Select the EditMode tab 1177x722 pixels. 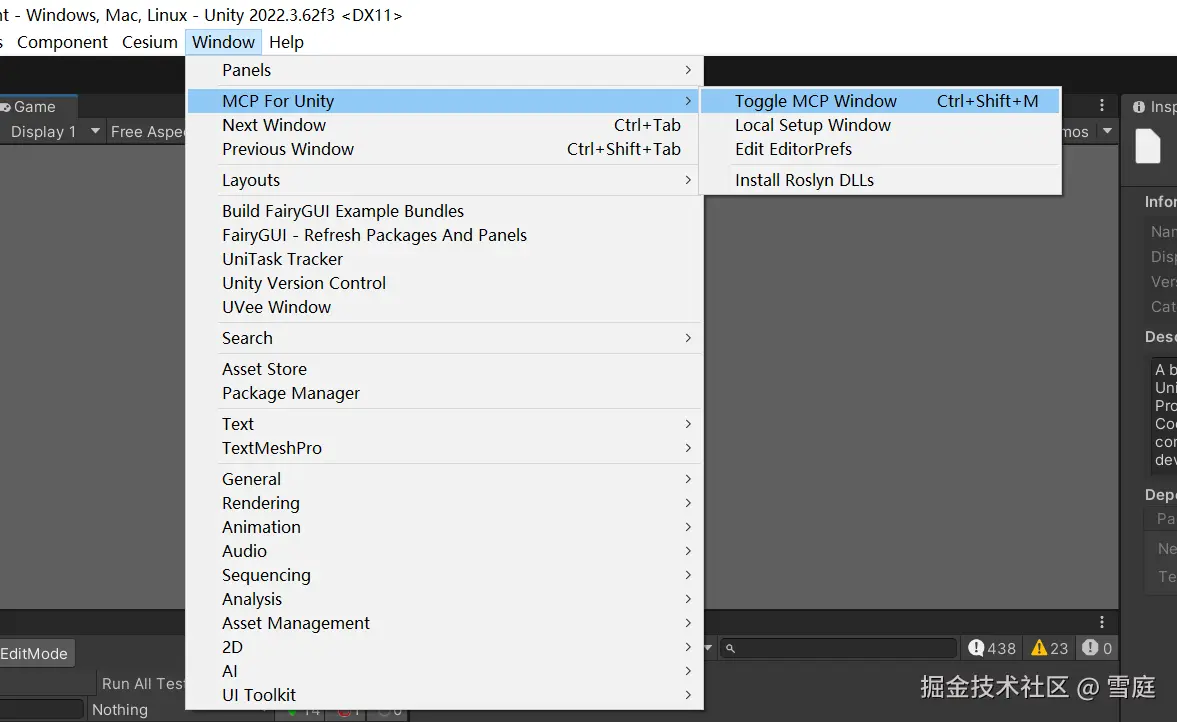(35, 654)
